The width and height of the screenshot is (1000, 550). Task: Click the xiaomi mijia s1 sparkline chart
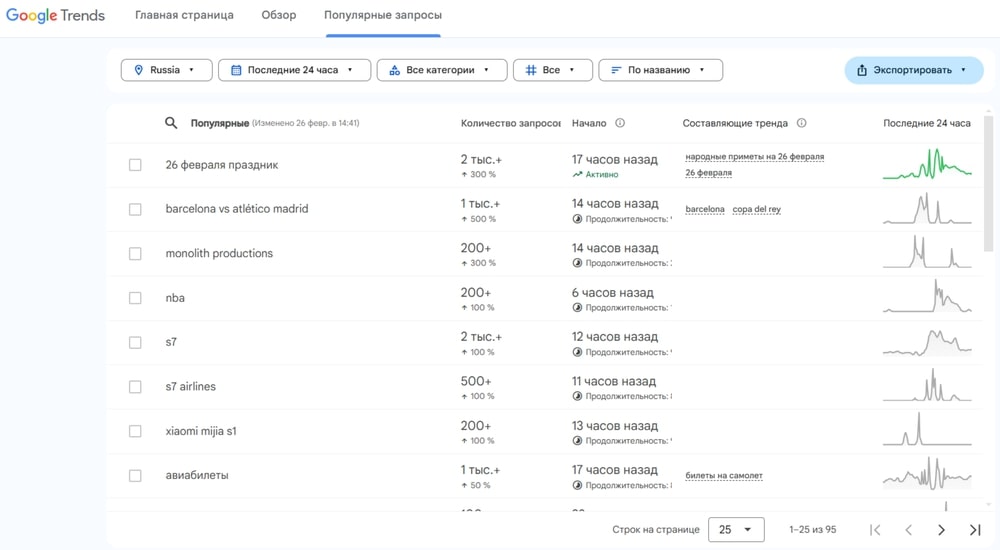point(927,429)
